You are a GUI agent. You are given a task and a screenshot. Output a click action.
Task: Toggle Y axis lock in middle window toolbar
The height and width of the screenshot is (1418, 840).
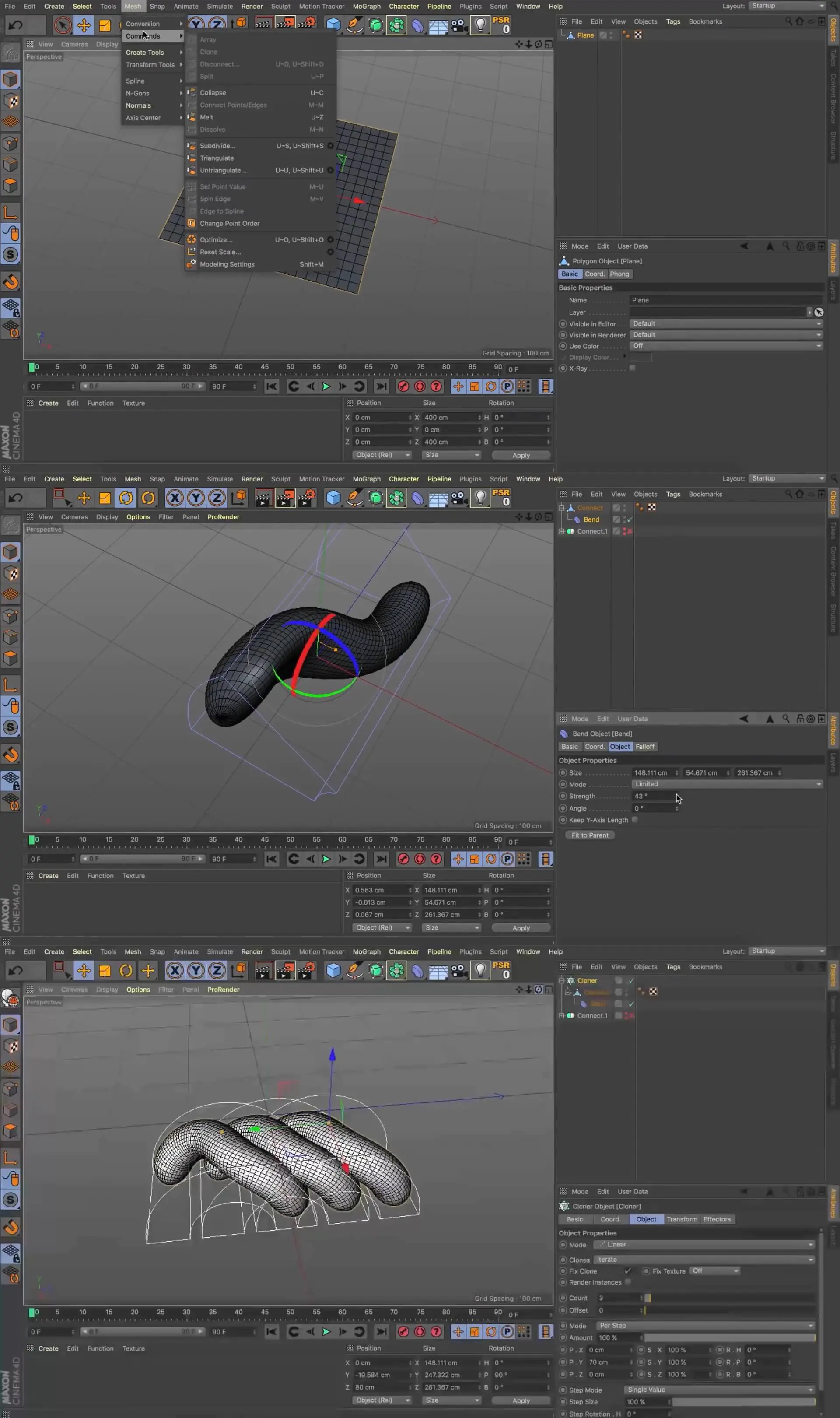(196, 498)
